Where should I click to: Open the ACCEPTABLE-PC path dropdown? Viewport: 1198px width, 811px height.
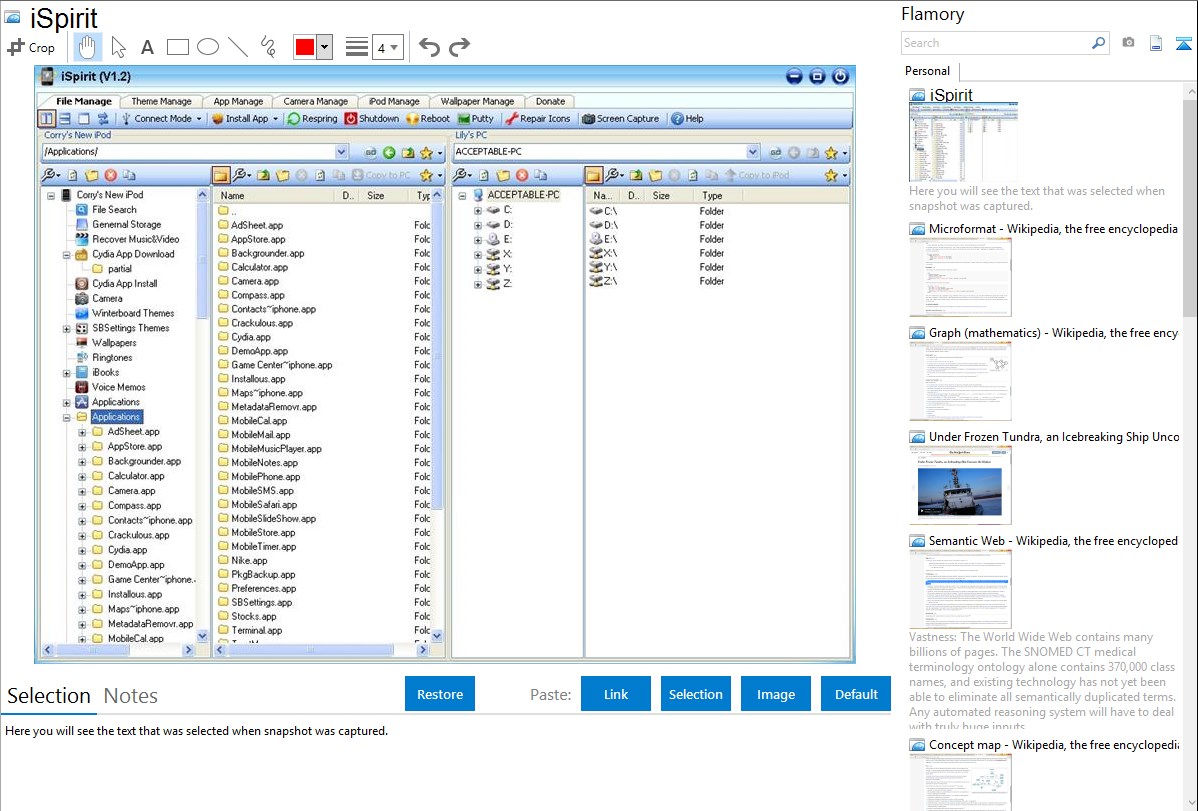tap(753, 151)
